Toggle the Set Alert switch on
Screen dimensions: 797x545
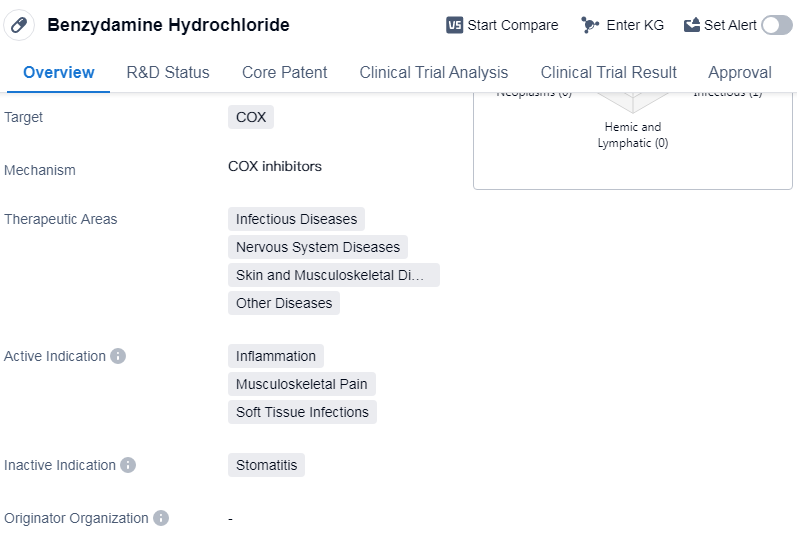[776, 25]
